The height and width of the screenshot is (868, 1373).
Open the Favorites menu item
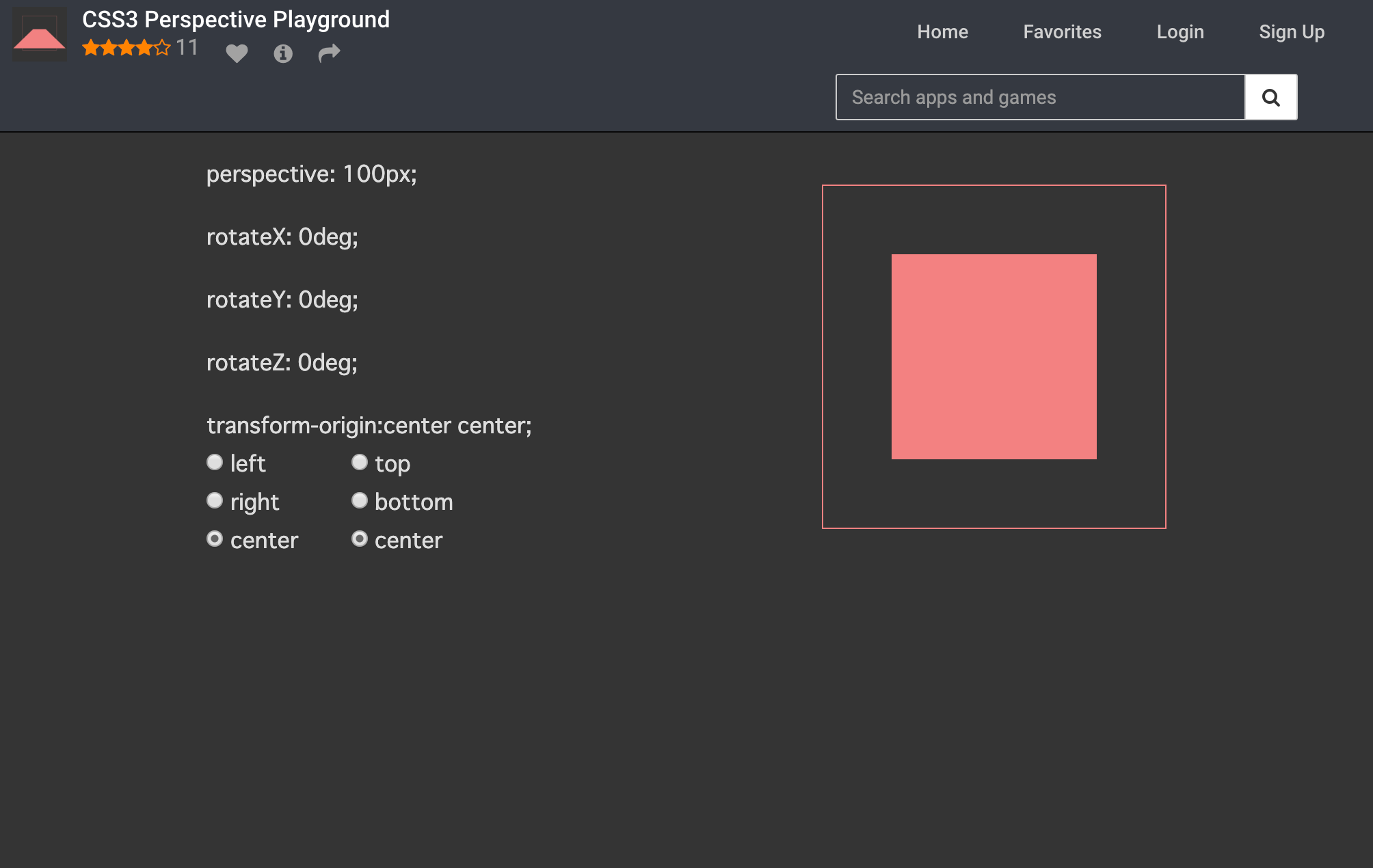1062,32
